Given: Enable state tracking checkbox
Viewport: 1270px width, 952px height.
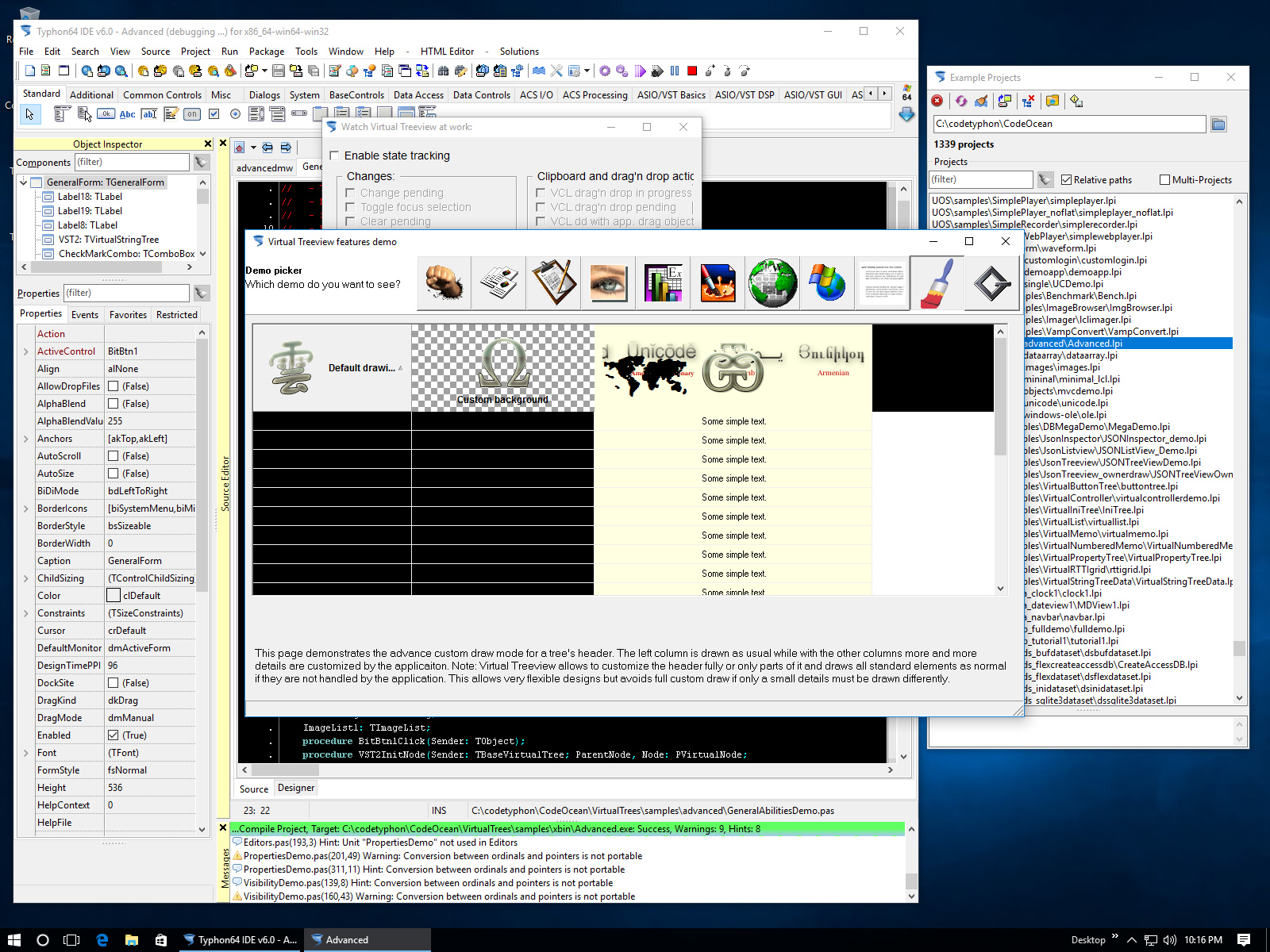Looking at the screenshot, I should coord(334,155).
